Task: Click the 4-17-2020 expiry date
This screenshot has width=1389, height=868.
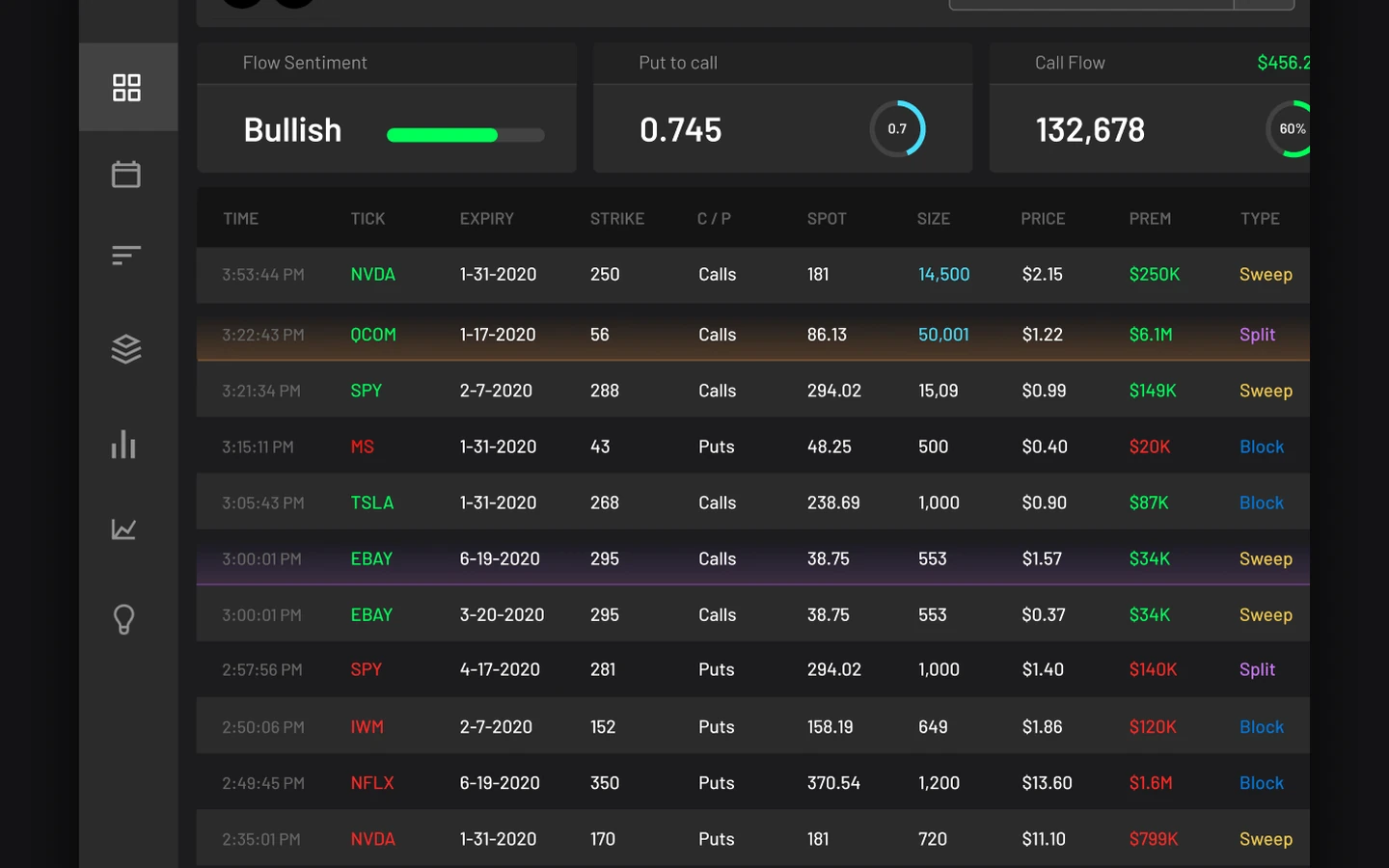Action: (500, 669)
